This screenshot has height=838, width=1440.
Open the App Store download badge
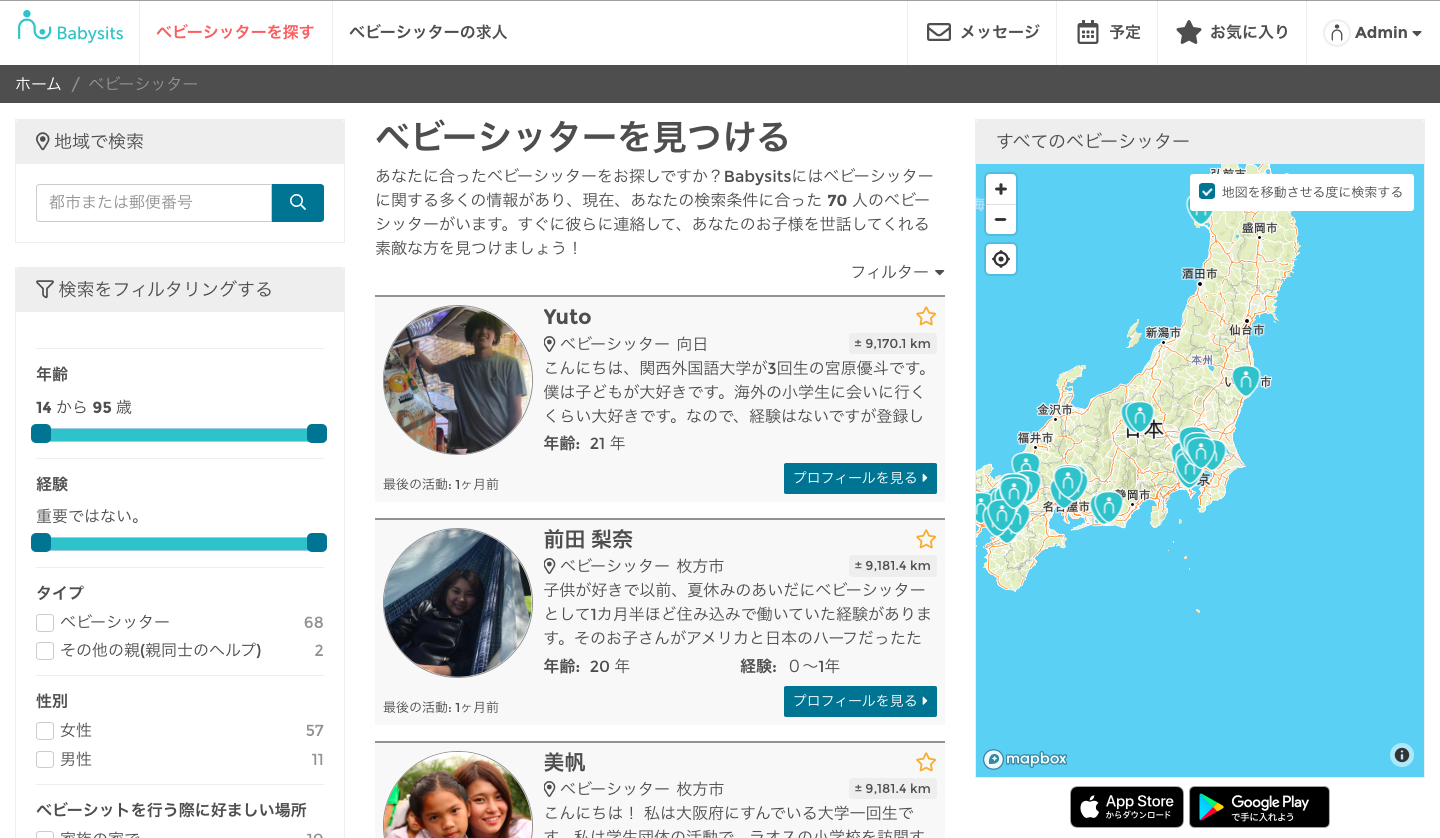1127,807
